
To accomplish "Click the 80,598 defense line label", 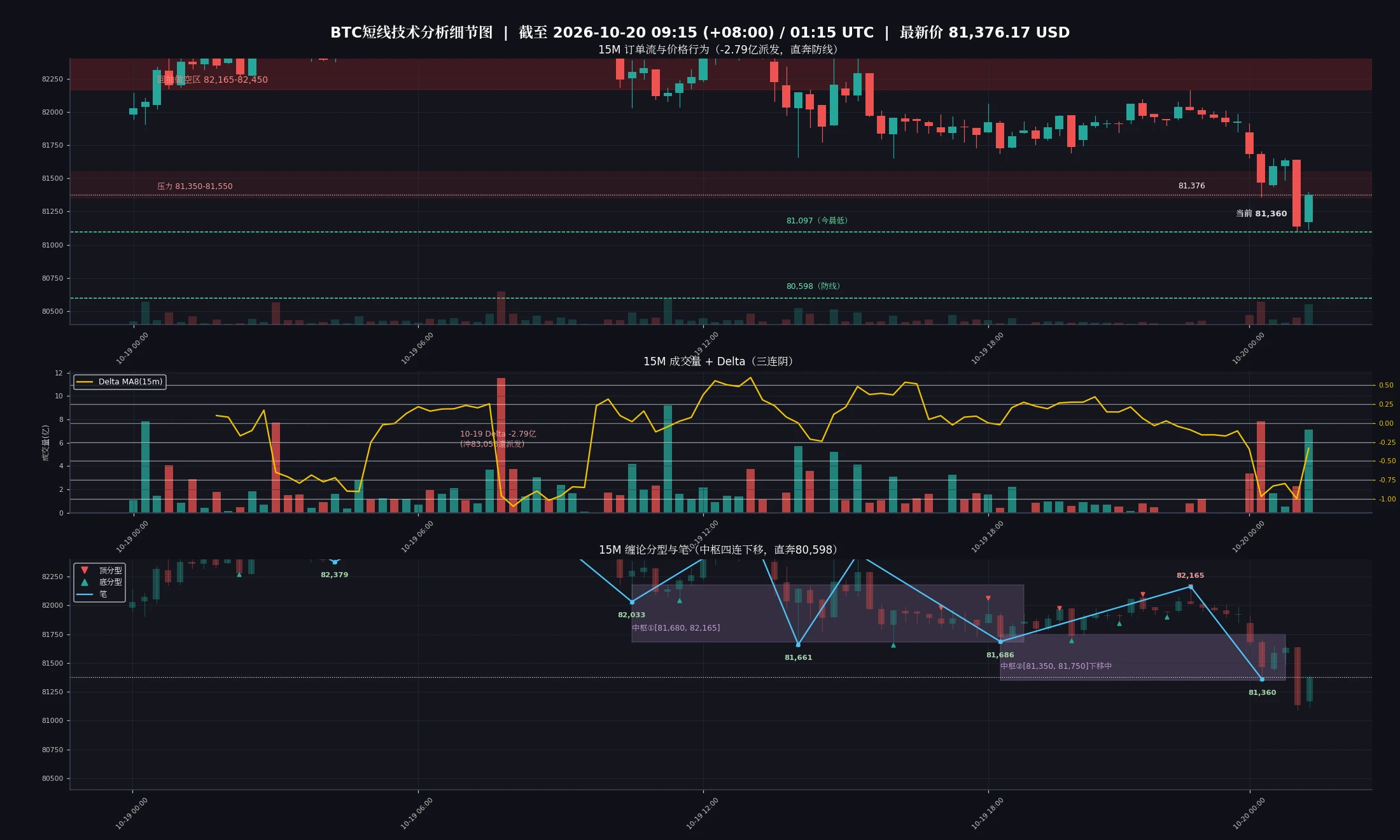I will pos(813,286).
